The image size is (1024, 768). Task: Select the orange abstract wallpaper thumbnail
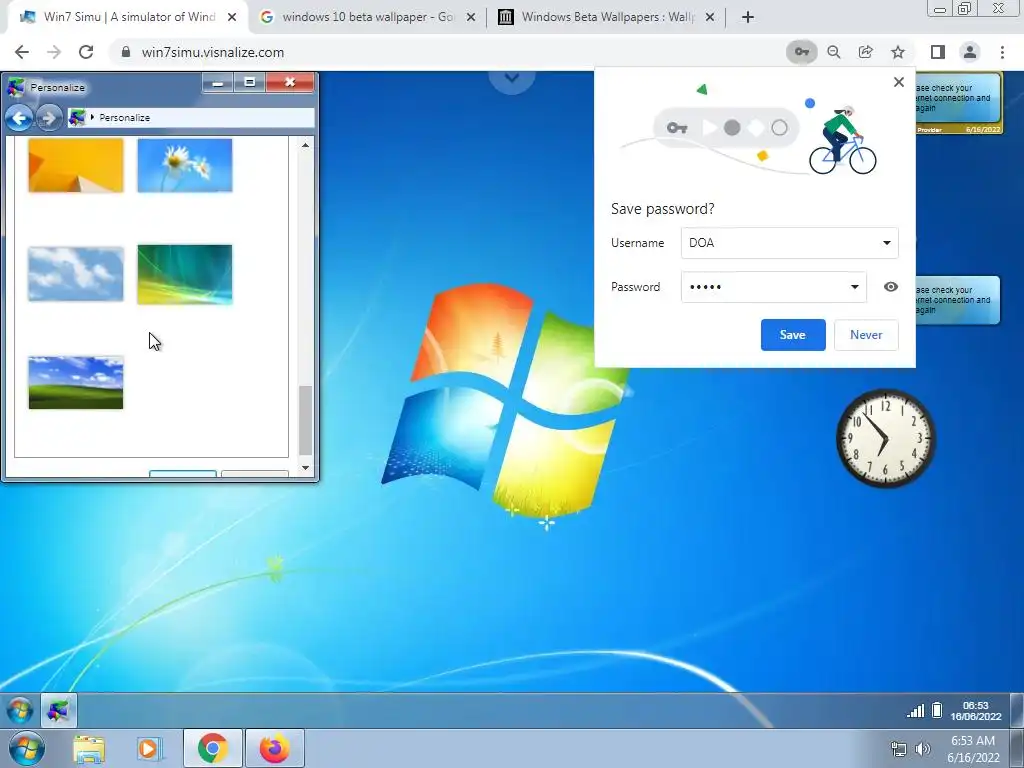(x=76, y=165)
